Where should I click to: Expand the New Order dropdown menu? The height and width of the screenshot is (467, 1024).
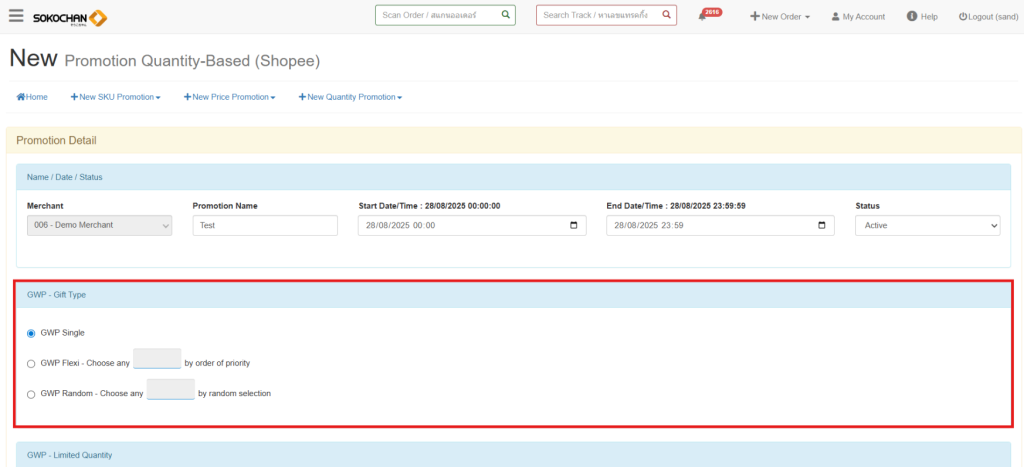coord(780,17)
